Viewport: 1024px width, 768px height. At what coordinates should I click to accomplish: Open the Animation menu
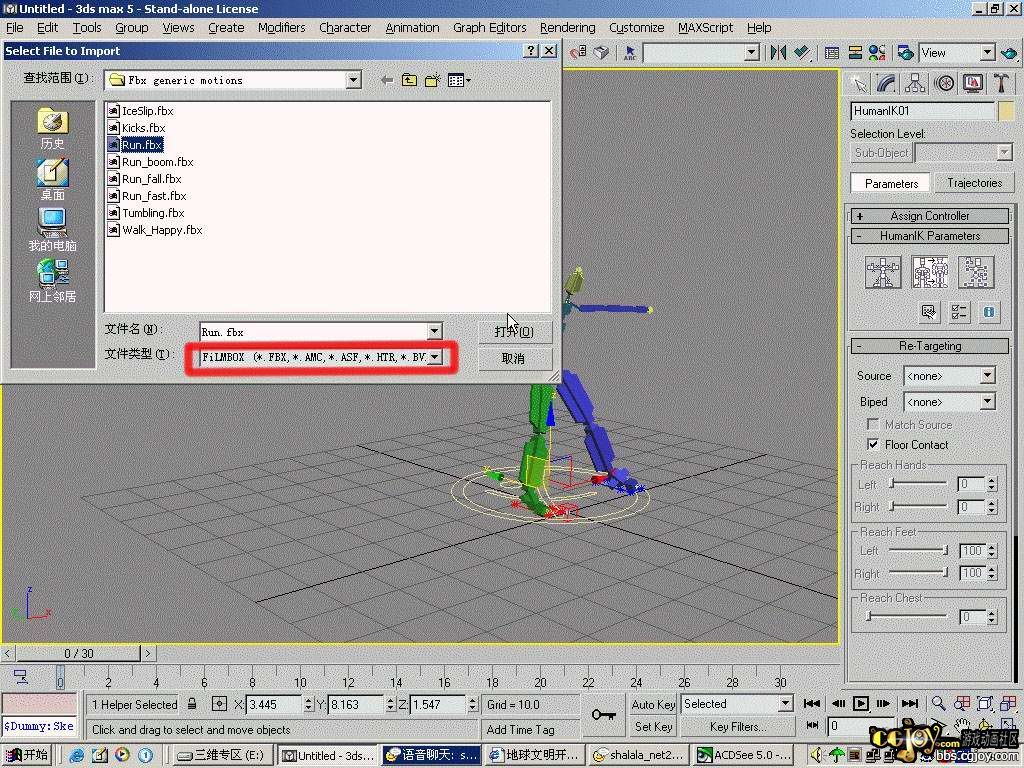tap(412, 27)
